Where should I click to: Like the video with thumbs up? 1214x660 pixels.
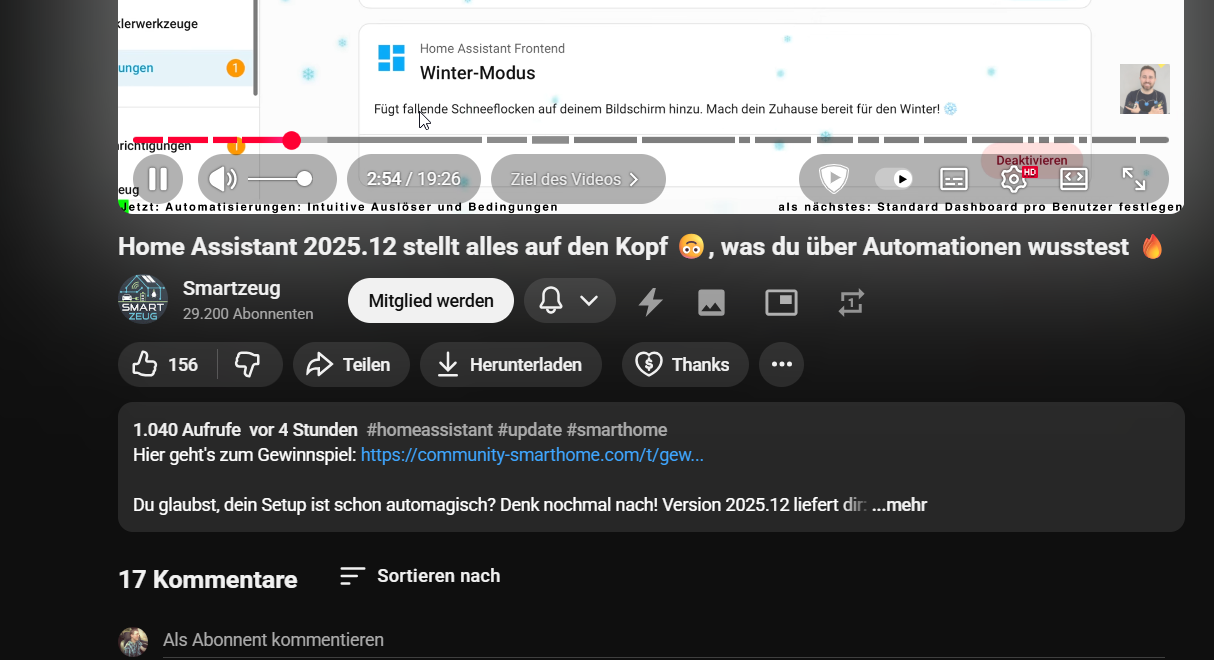(165, 365)
